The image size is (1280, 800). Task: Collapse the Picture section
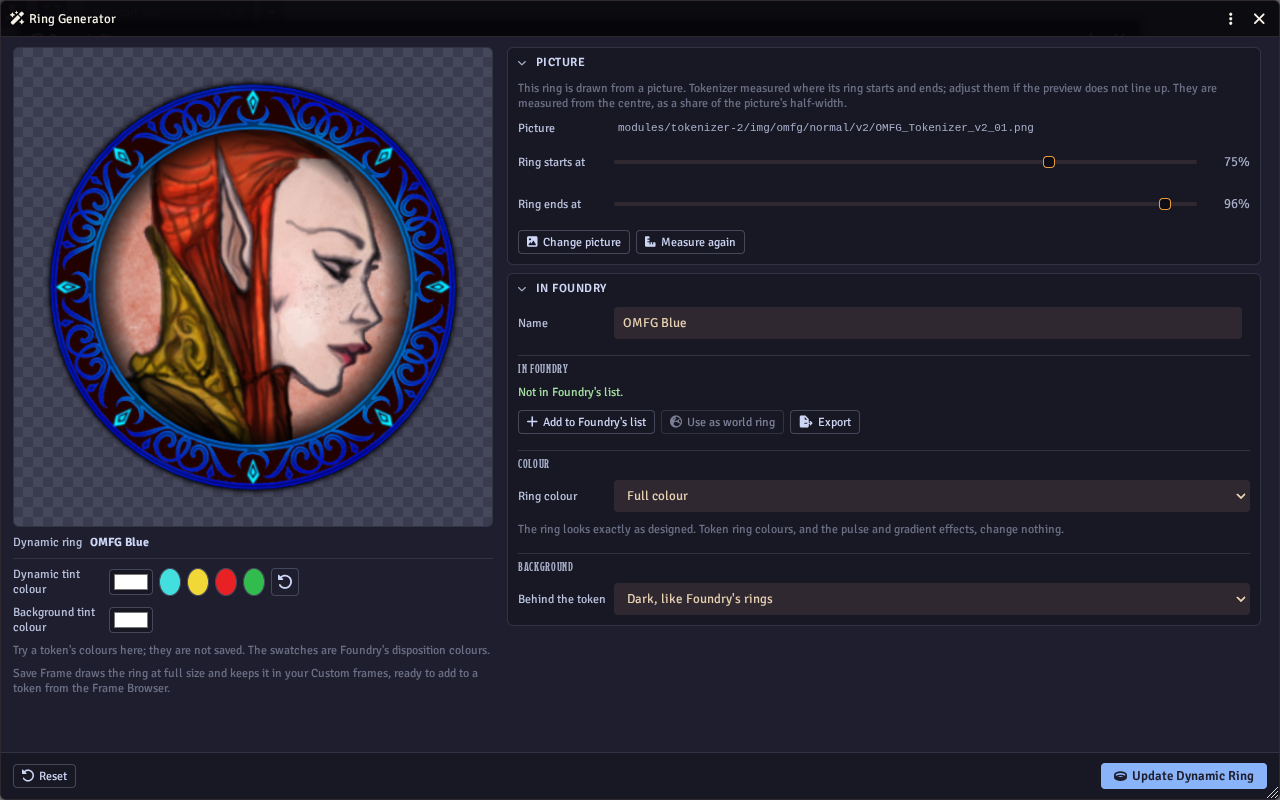pos(522,62)
